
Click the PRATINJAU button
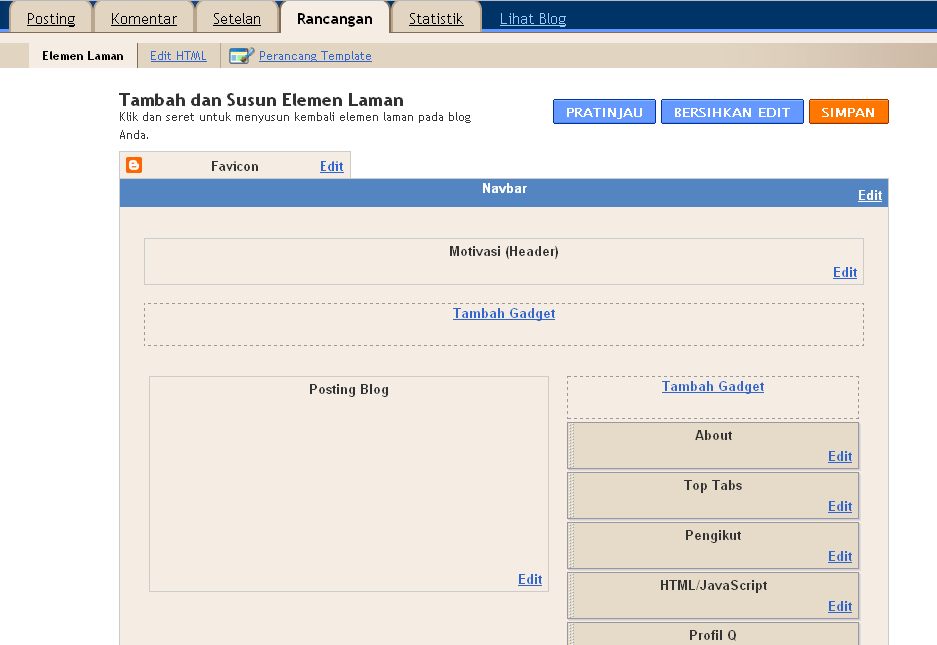(x=604, y=112)
